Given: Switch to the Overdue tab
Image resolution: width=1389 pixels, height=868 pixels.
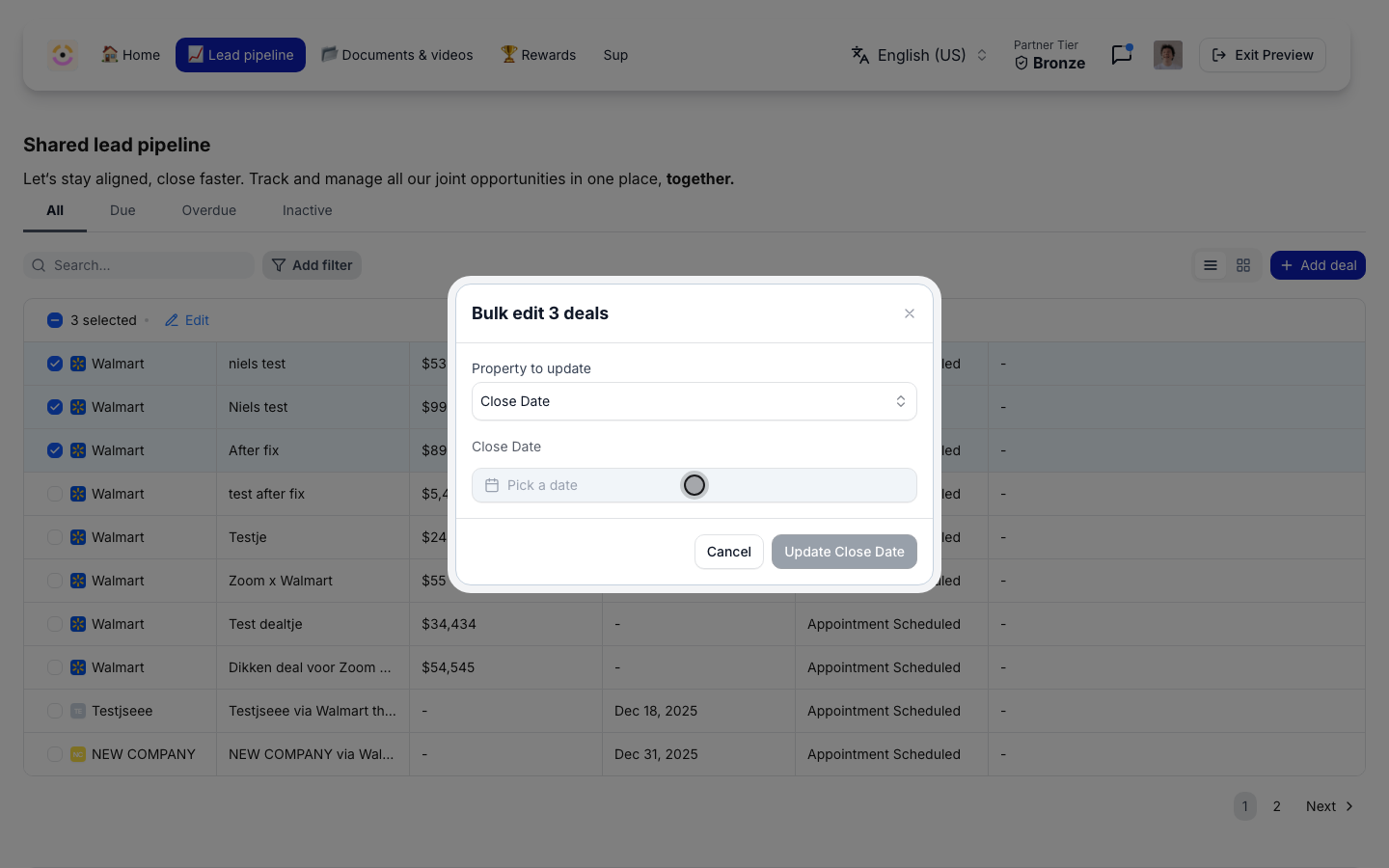Looking at the screenshot, I should tap(209, 210).
